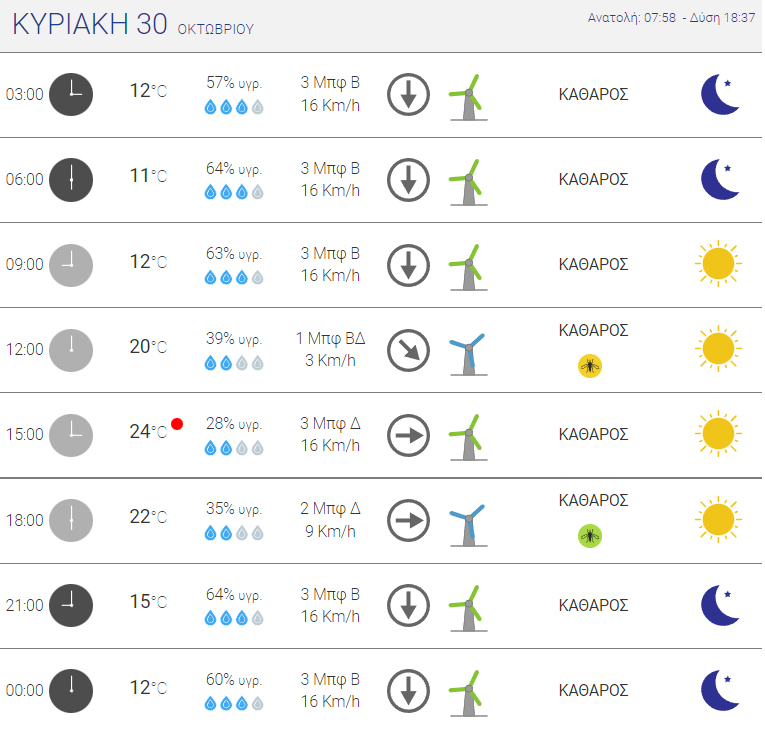
Task: Click ΚΑΘΑΡΟΣ label in the 21:00 row
Action: [593, 605]
